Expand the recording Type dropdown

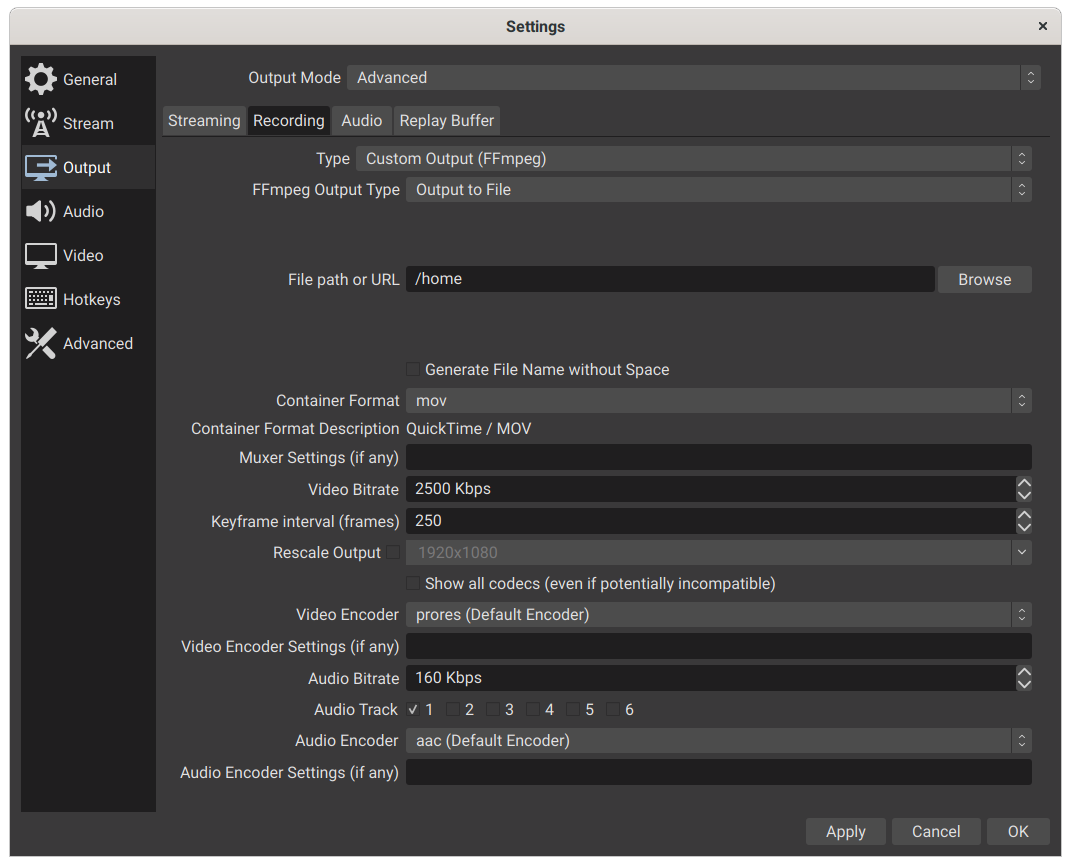(693, 158)
